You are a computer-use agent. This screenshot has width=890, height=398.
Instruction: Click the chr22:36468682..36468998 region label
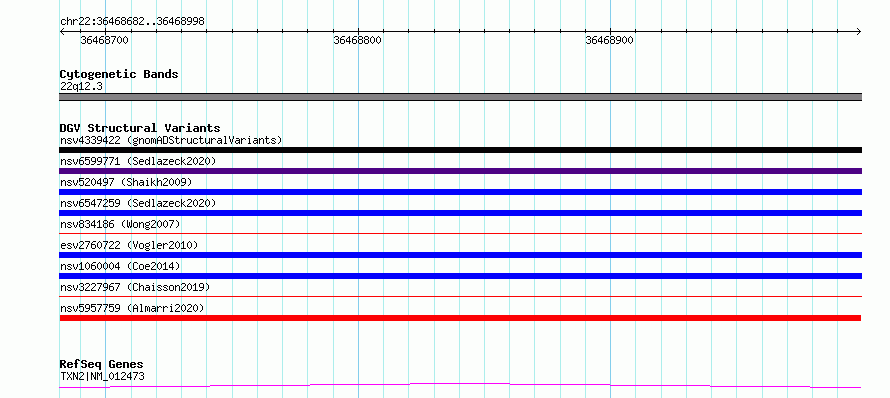132,22
